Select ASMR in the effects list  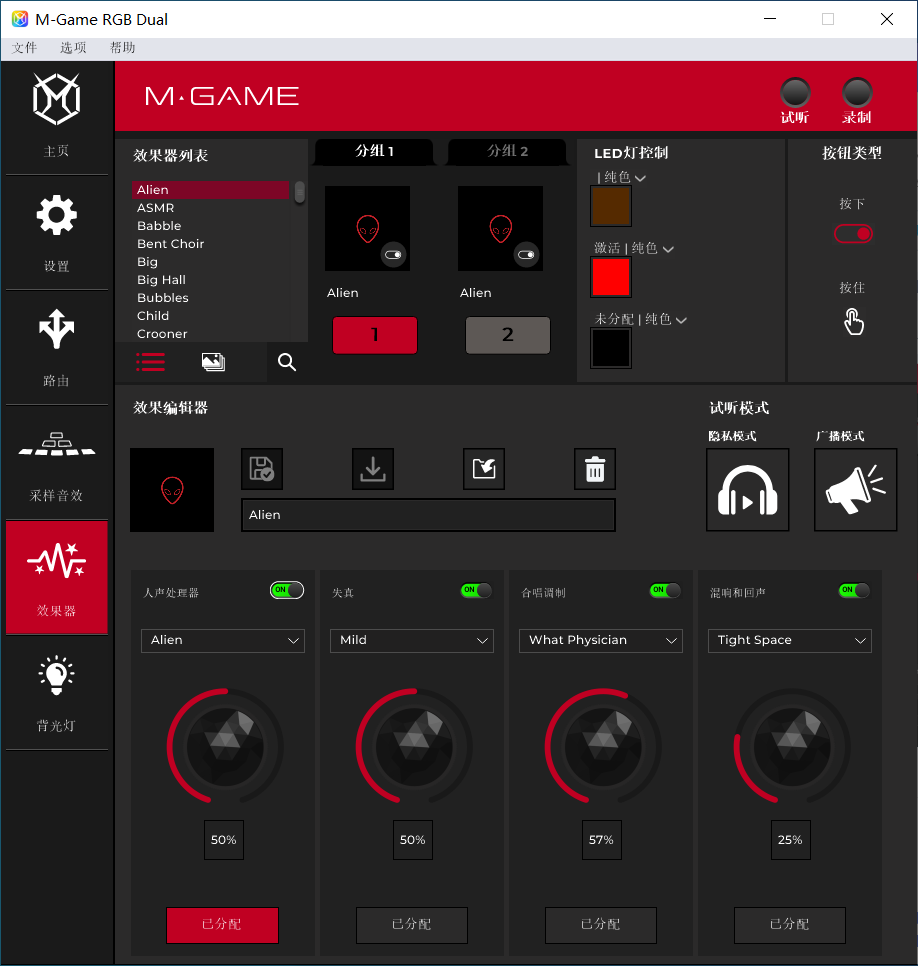click(x=210, y=208)
